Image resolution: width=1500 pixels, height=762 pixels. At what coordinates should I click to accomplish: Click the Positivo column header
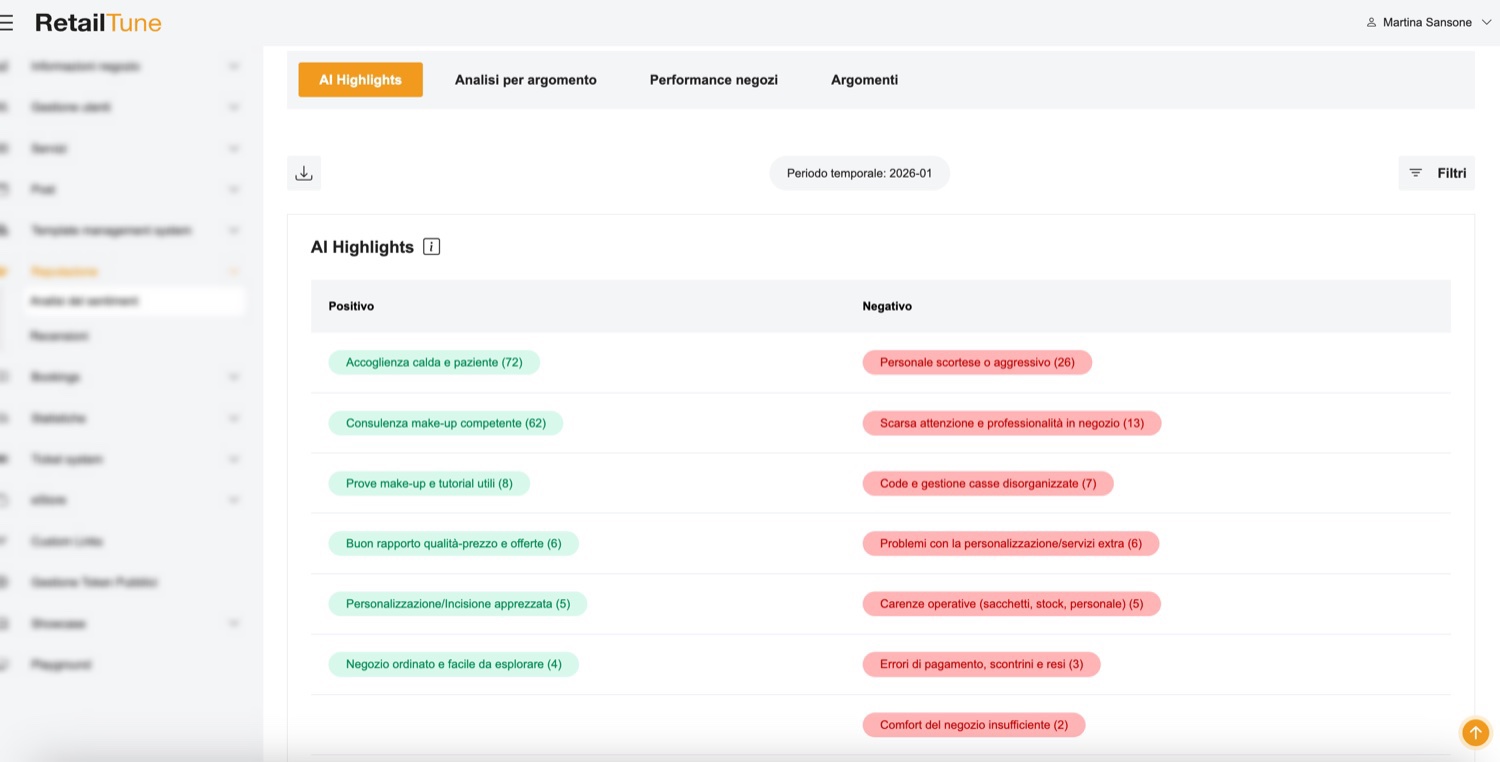(351, 306)
